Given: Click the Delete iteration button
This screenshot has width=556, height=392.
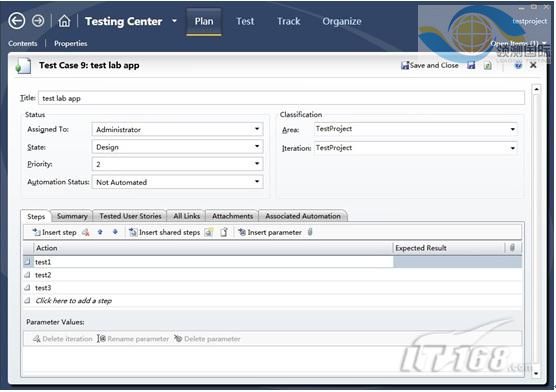Looking at the screenshot, I should pyautogui.click(x=62, y=339).
